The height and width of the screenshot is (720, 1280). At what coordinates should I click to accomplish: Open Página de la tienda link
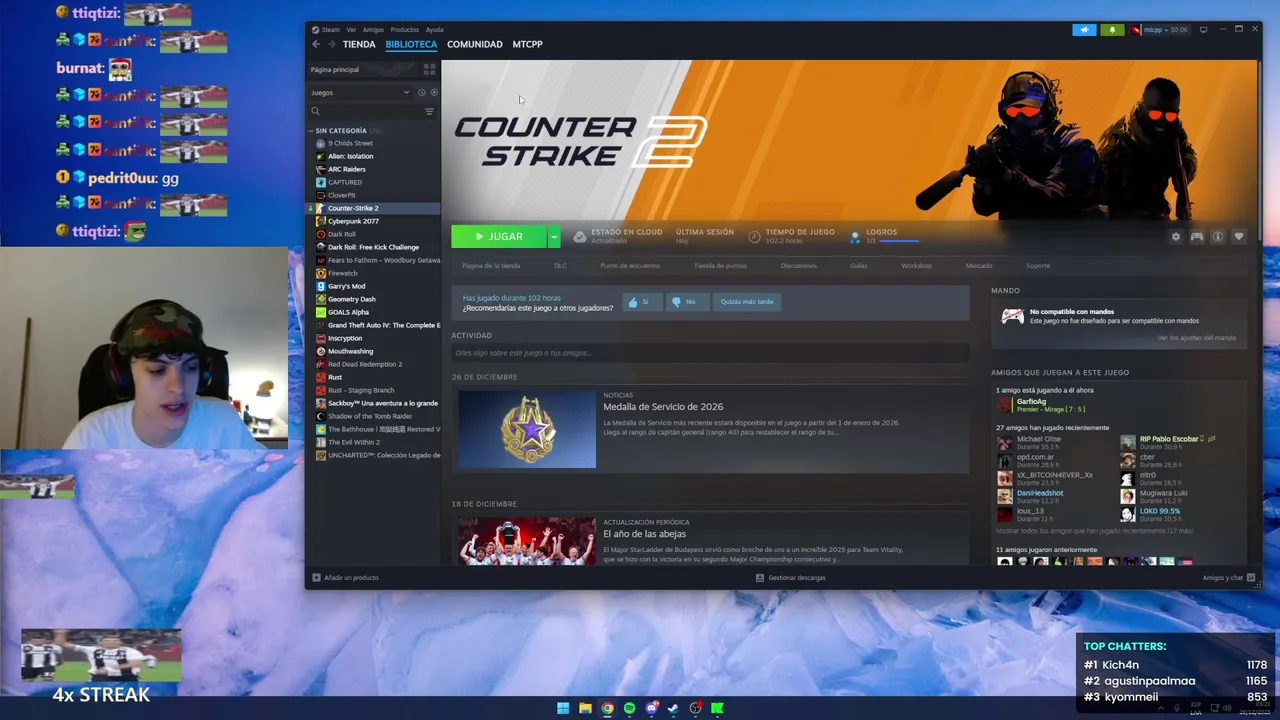pyautogui.click(x=491, y=266)
